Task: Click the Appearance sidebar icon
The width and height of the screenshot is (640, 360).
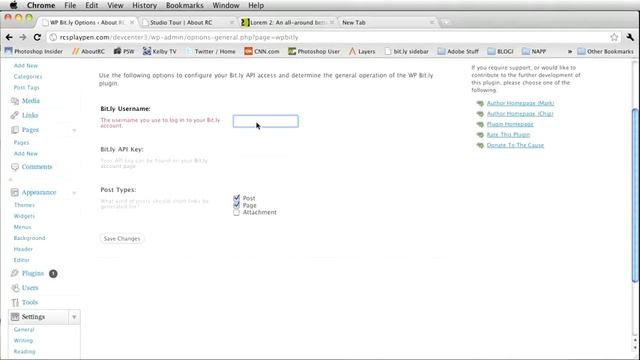Action: coord(15,192)
